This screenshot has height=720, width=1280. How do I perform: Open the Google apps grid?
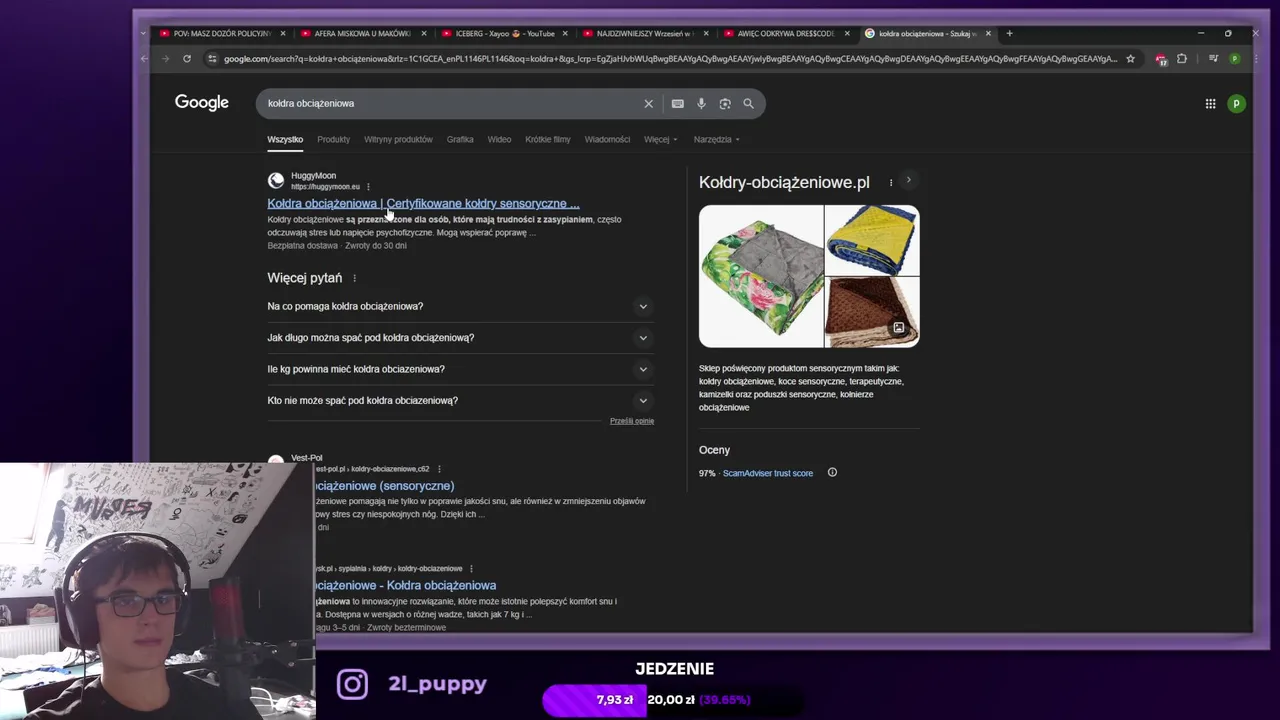click(x=1210, y=103)
